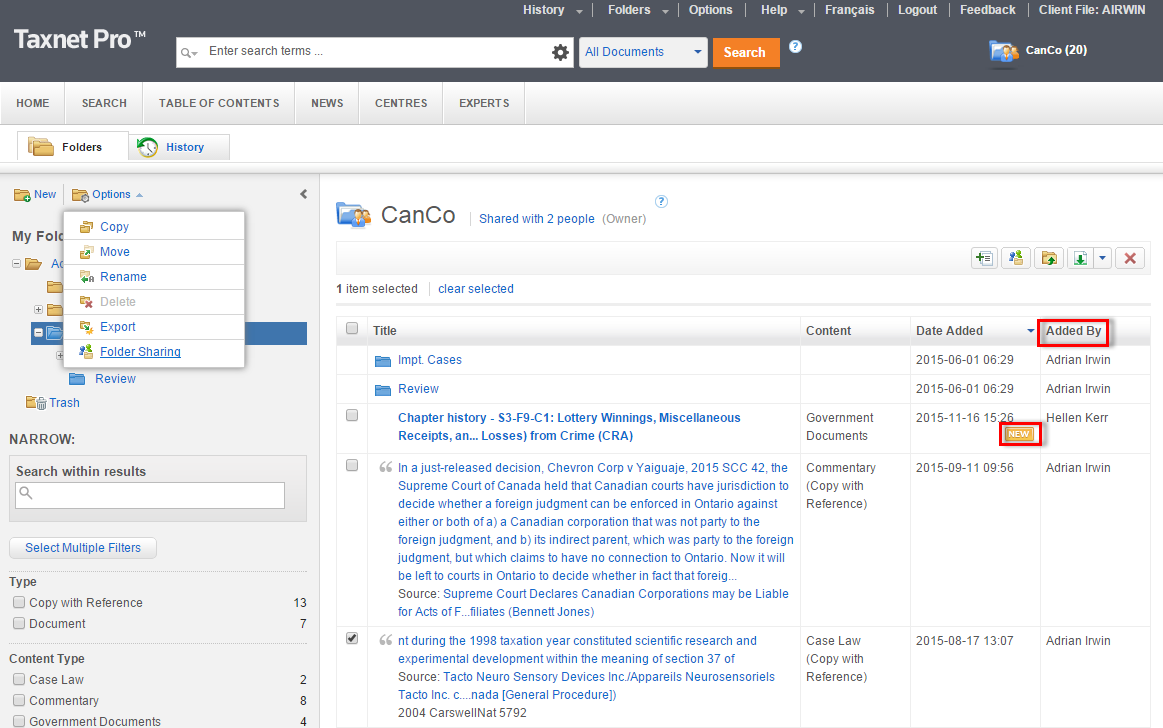Viewport: 1163px width, 728px height.
Task: Toggle the select-all checkbox in table header
Action: click(352, 328)
